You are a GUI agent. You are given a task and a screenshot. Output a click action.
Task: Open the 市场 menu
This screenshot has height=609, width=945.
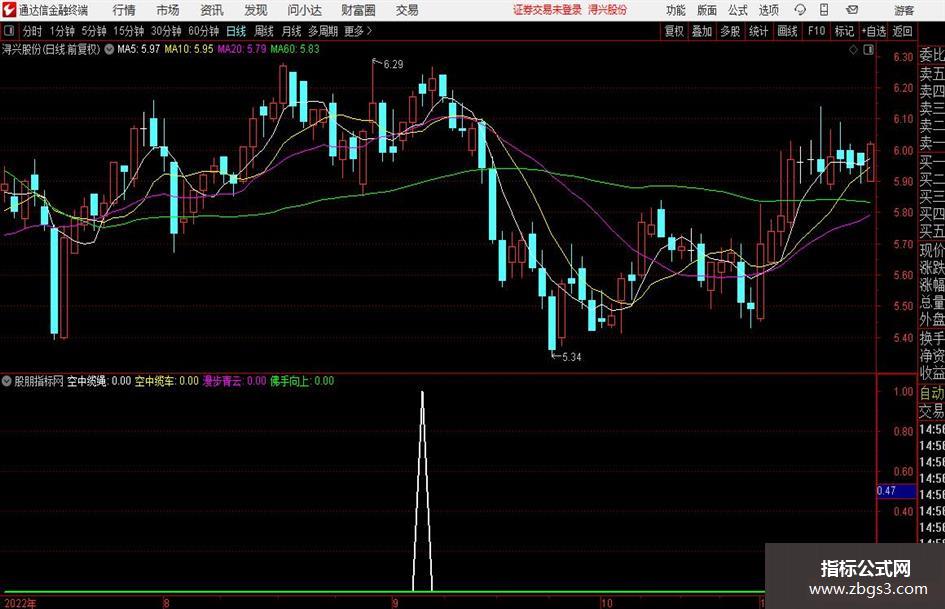coord(168,10)
